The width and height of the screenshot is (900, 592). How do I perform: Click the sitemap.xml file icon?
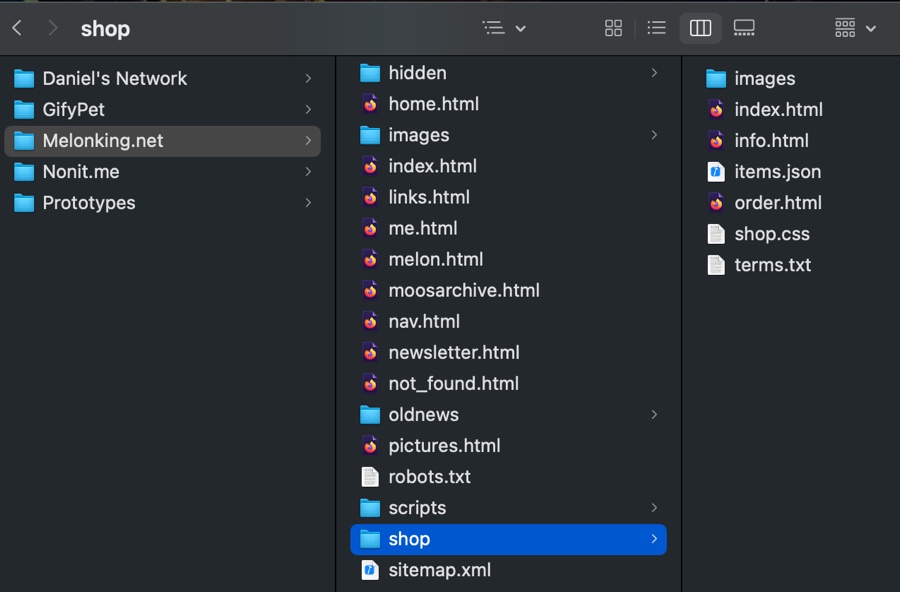pyautogui.click(x=370, y=570)
